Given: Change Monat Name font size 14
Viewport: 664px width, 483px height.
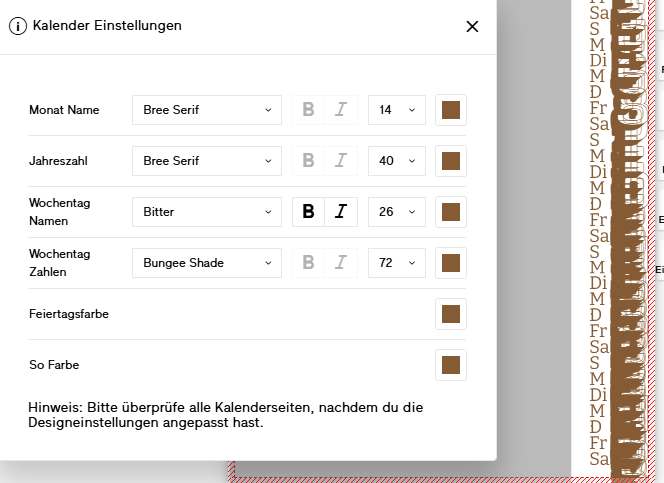Looking at the screenshot, I should coord(397,110).
